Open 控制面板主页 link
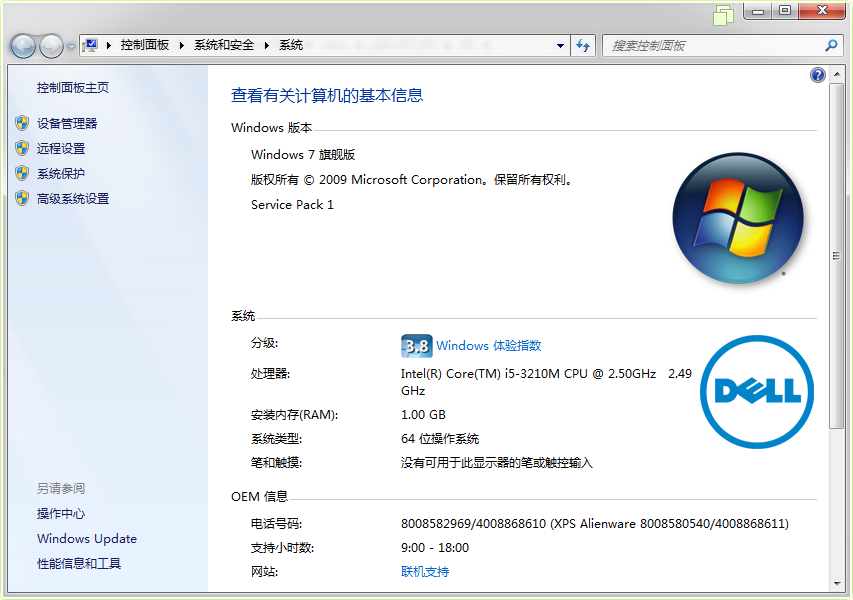The height and width of the screenshot is (600, 853). (x=73, y=88)
